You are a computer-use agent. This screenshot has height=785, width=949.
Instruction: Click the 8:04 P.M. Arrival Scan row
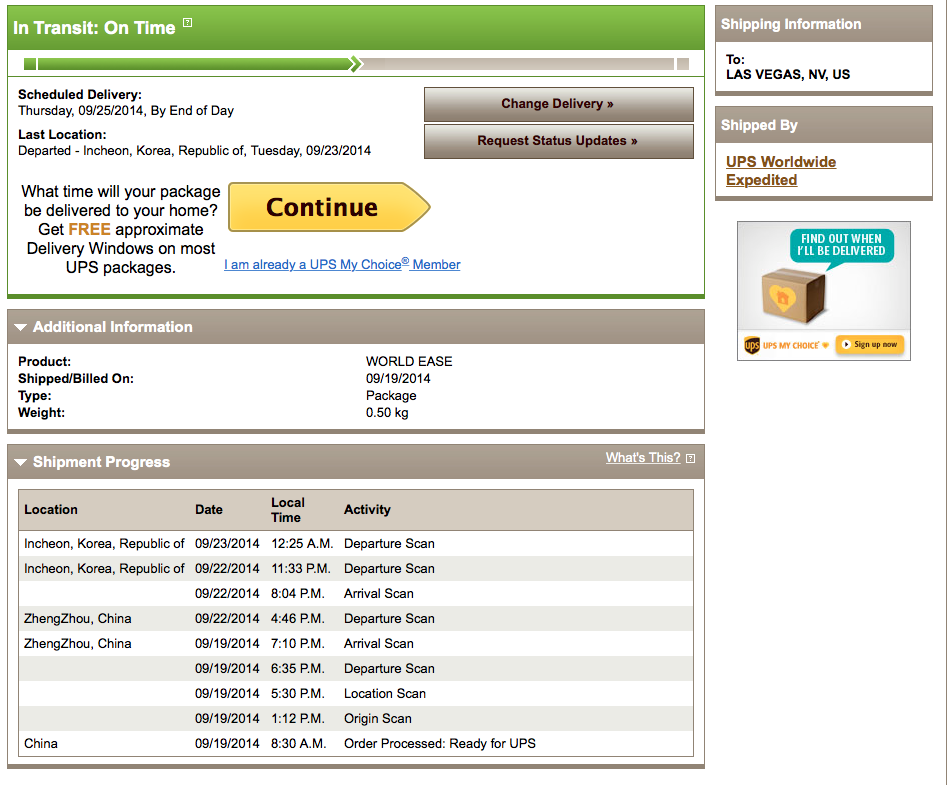click(x=356, y=594)
